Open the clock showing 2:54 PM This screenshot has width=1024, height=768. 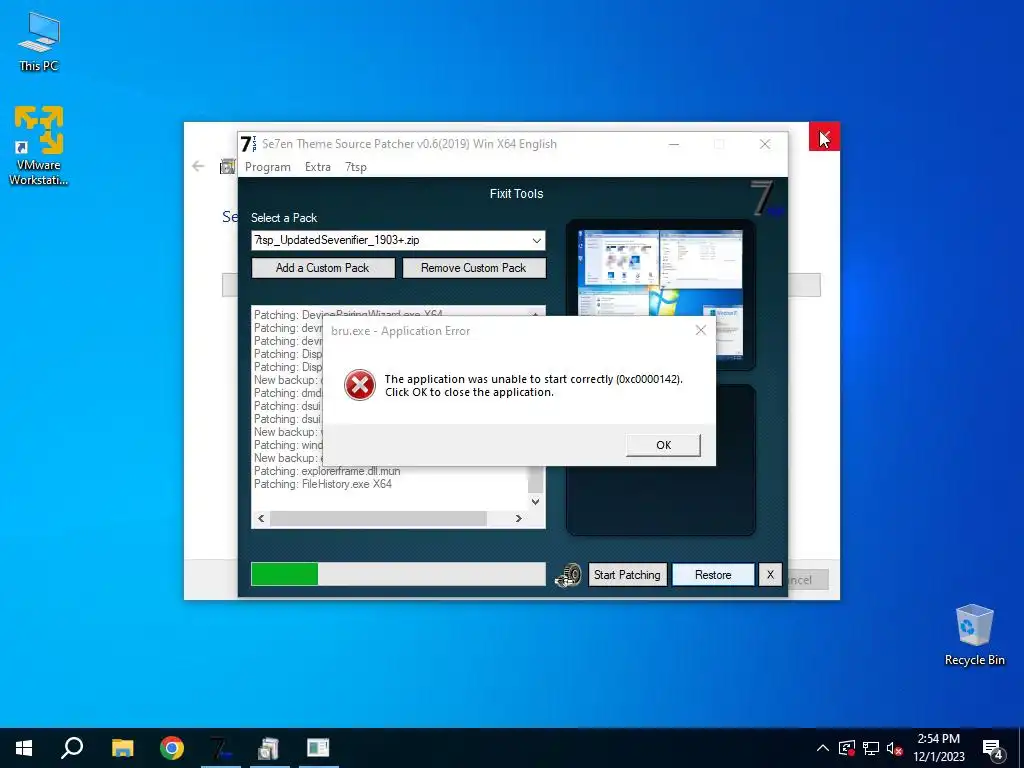(x=938, y=748)
